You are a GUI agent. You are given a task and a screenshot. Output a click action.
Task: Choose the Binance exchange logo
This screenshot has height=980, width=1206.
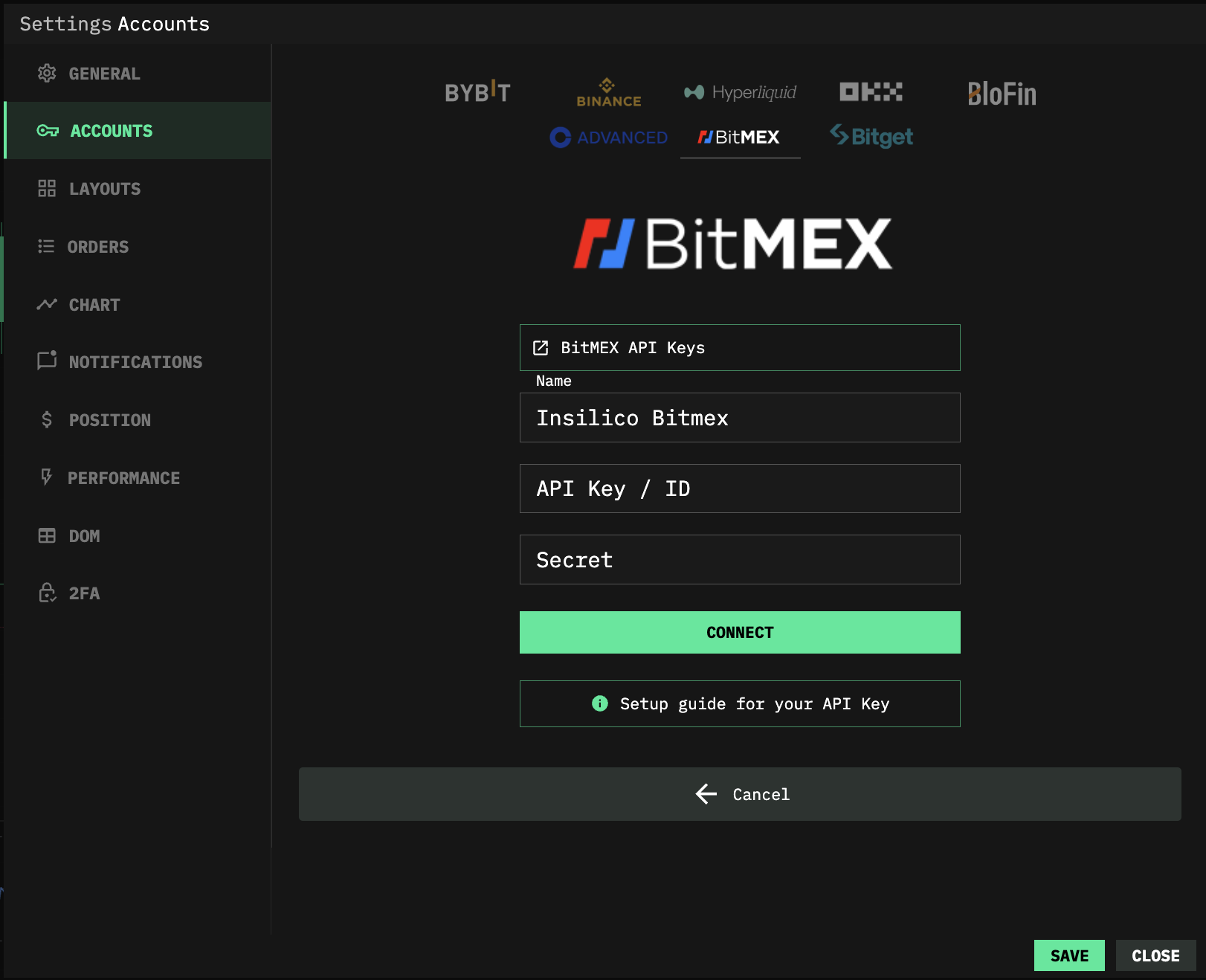(608, 93)
